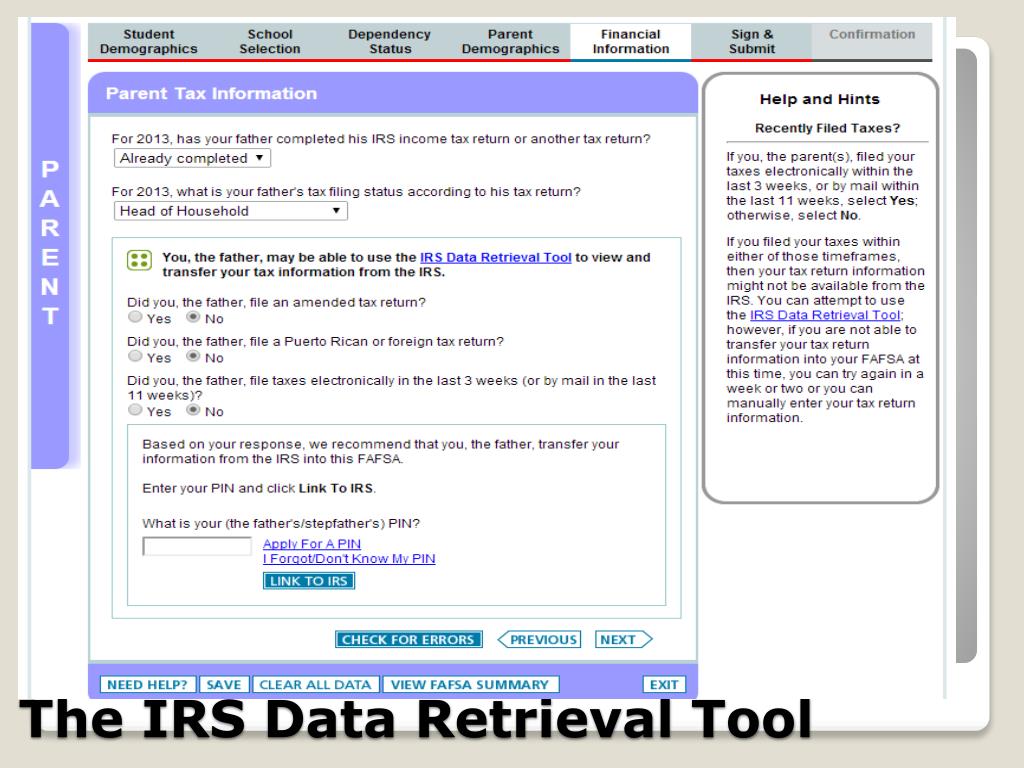Go to the Parent Demographics tab

tap(510, 41)
